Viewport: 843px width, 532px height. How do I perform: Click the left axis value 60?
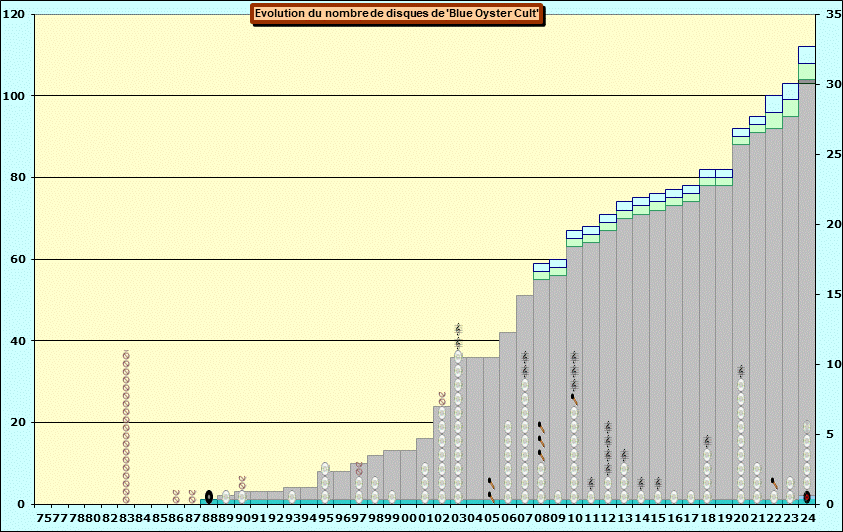17,260
